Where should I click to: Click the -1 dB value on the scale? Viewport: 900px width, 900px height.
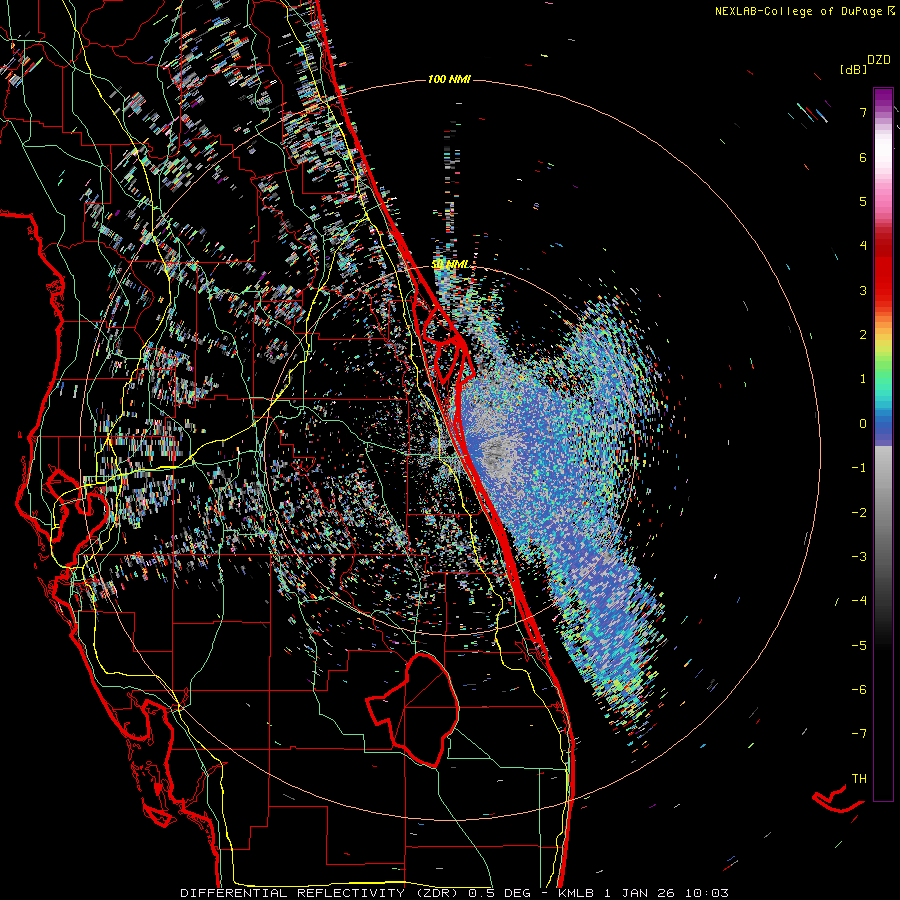859,468
